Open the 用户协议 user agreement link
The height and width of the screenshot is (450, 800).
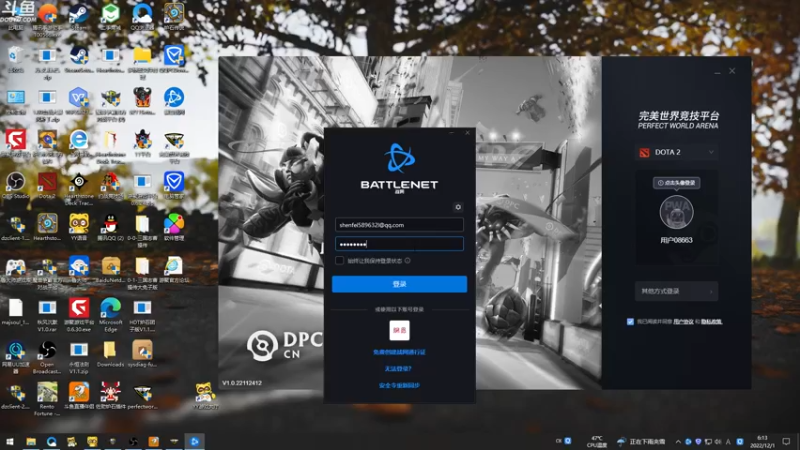point(683,322)
